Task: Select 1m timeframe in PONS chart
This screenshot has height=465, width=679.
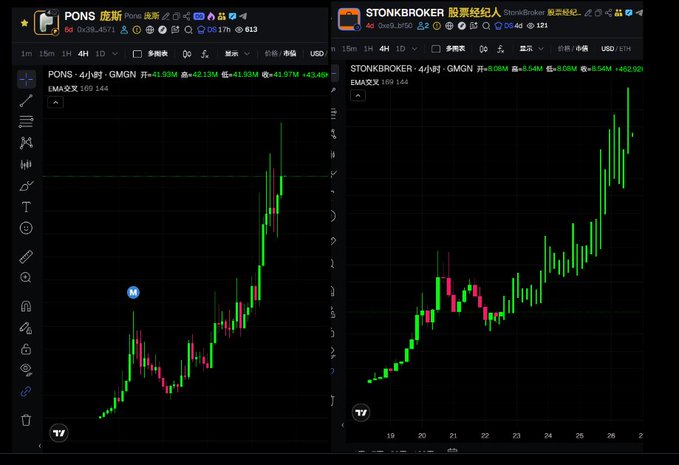Action: click(x=26, y=54)
